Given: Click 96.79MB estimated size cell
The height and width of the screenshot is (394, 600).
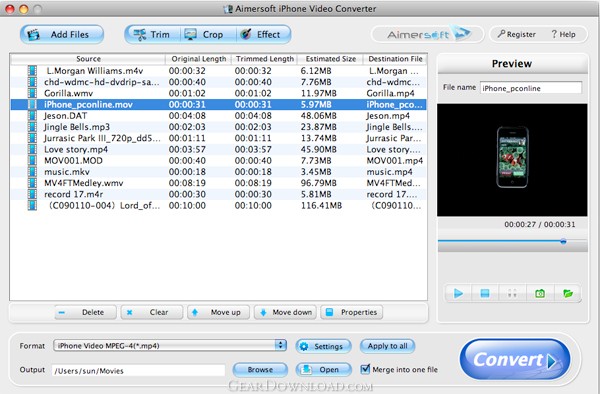Looking at the screenshot, I should click(318, 183).
